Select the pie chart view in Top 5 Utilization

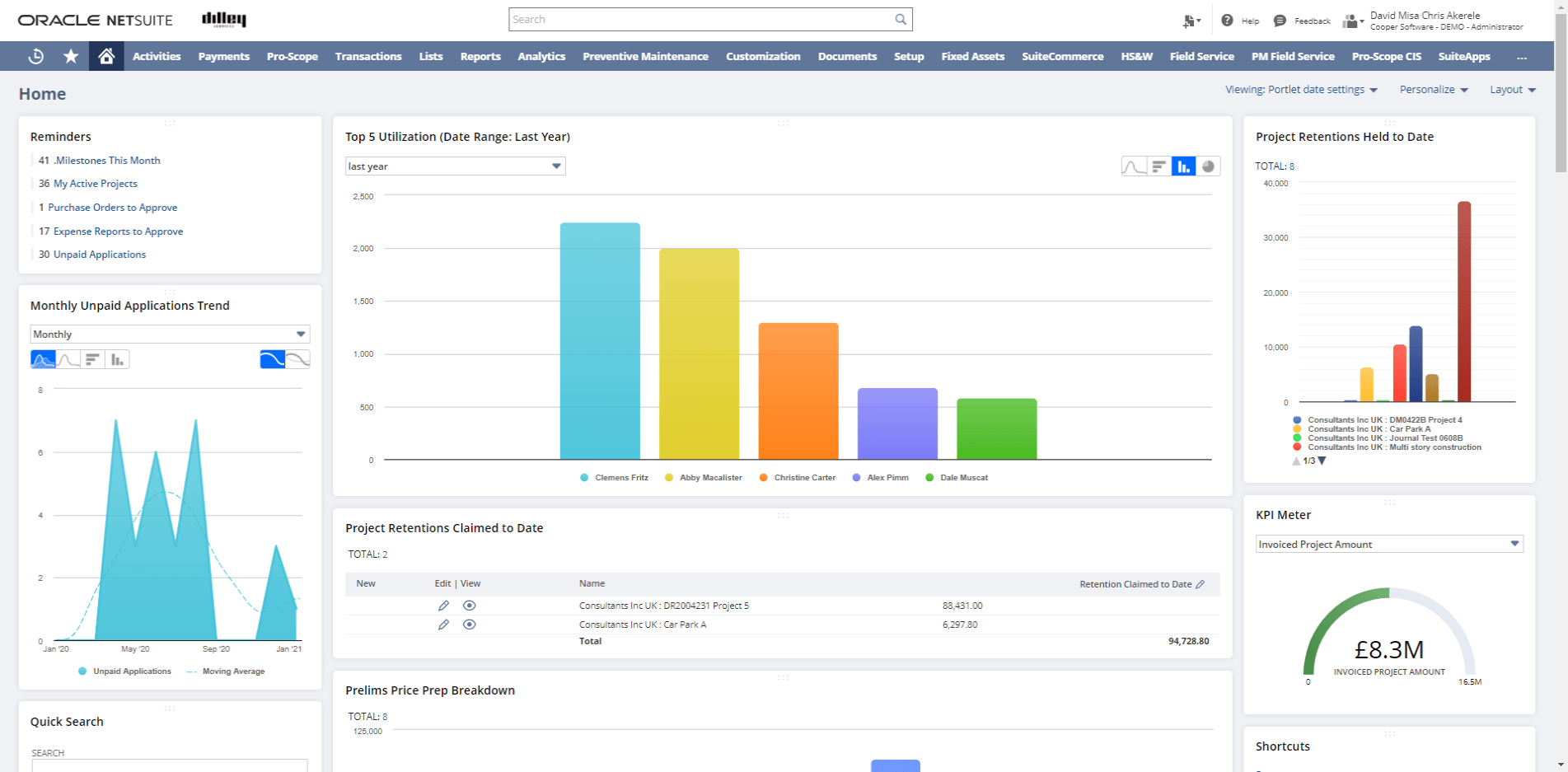(x=1209, y=166)
